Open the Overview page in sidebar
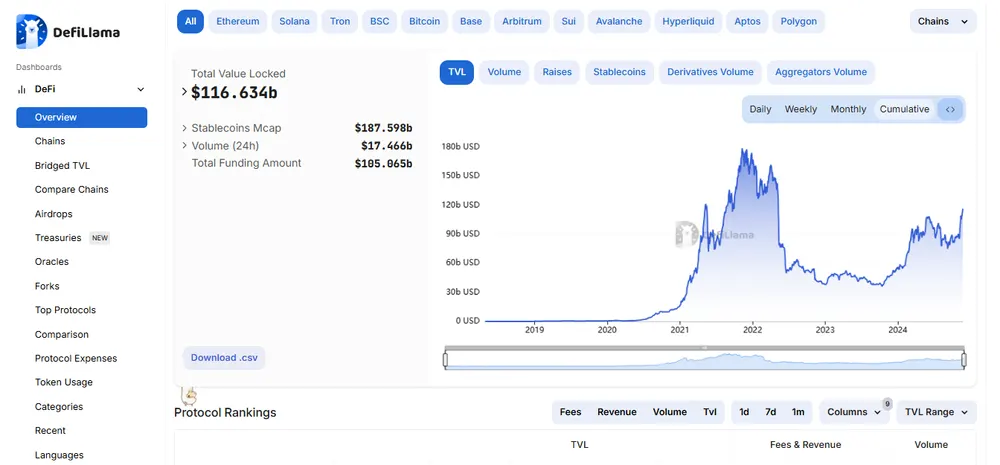This screenshot has width=1000, height=465. coord(82,117)
